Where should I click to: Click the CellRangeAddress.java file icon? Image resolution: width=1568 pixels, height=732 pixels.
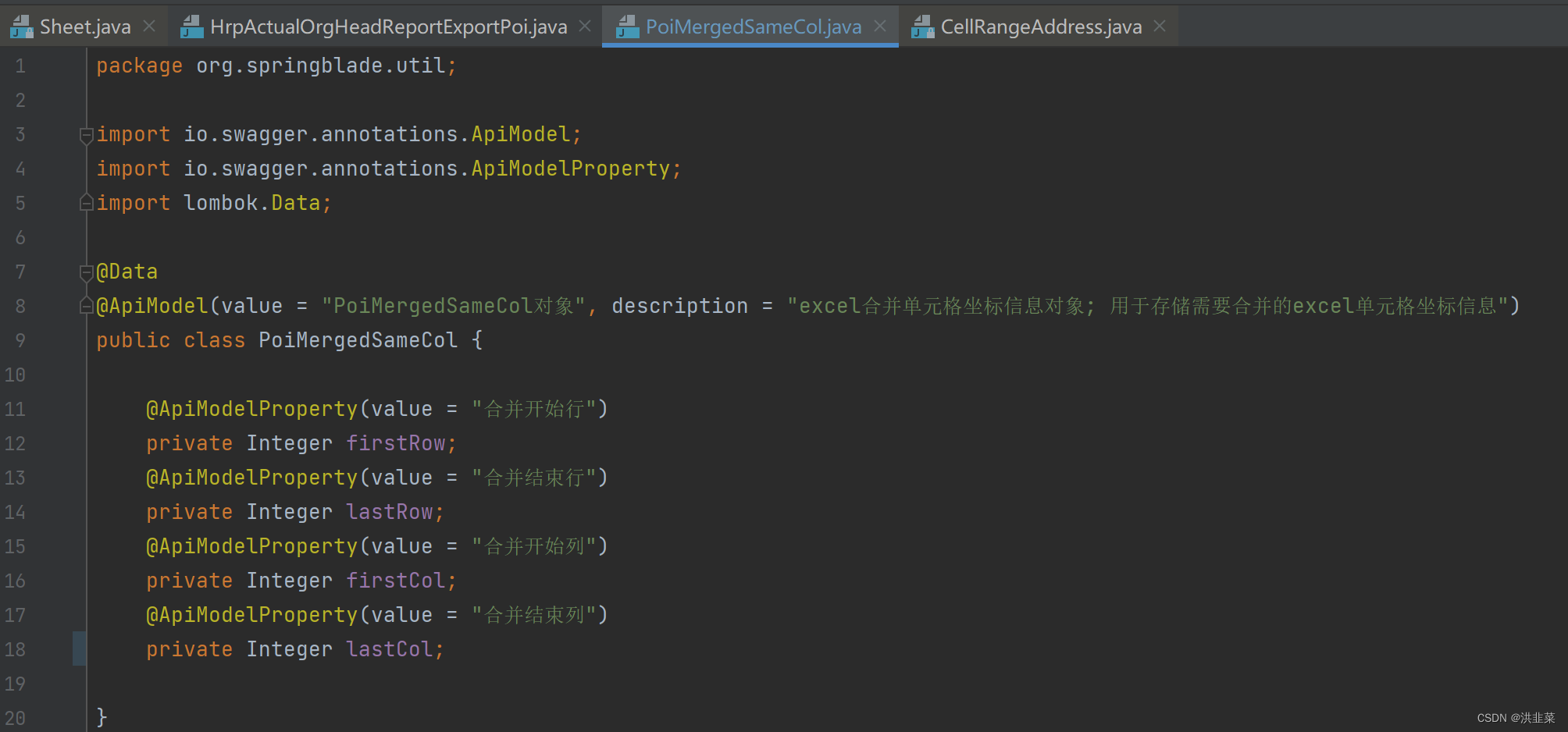tap(923, 27)
